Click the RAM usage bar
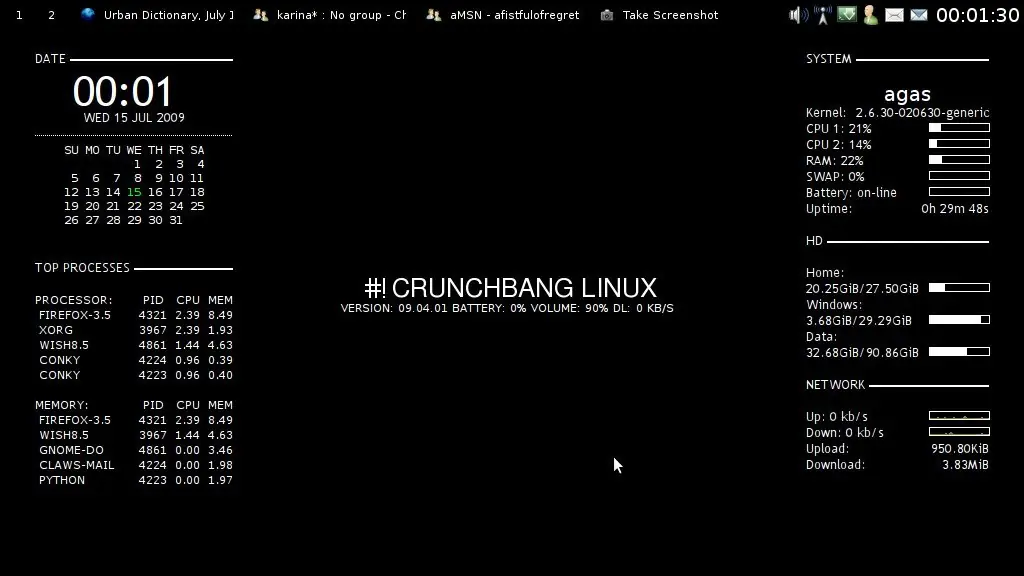The image size is (1024, 576). pyautogui.click(x=959, y=160)
